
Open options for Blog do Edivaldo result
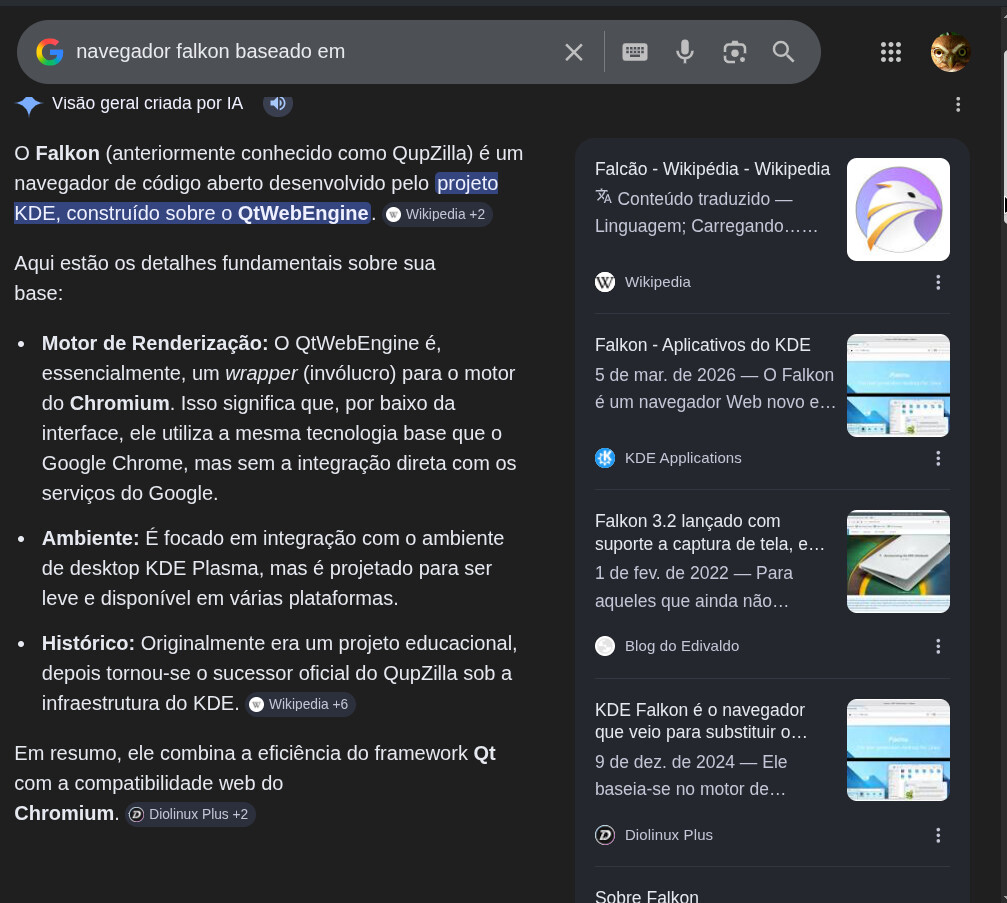pos(937,646)
